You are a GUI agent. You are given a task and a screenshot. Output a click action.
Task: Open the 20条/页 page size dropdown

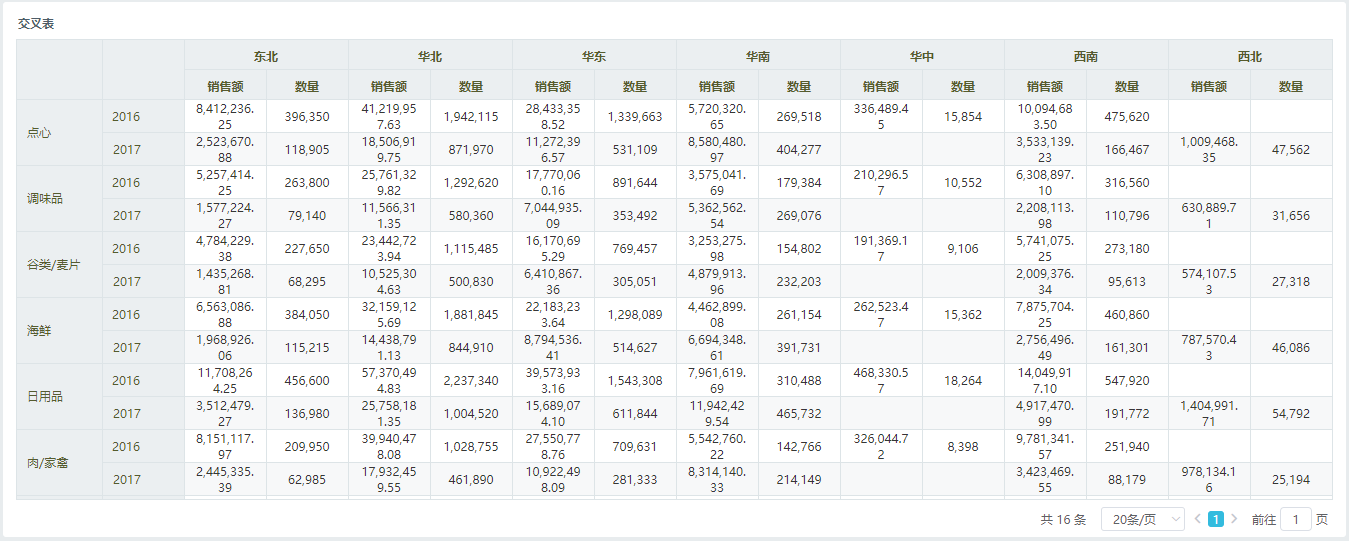pyautogui.click(x=1143, y=519)
